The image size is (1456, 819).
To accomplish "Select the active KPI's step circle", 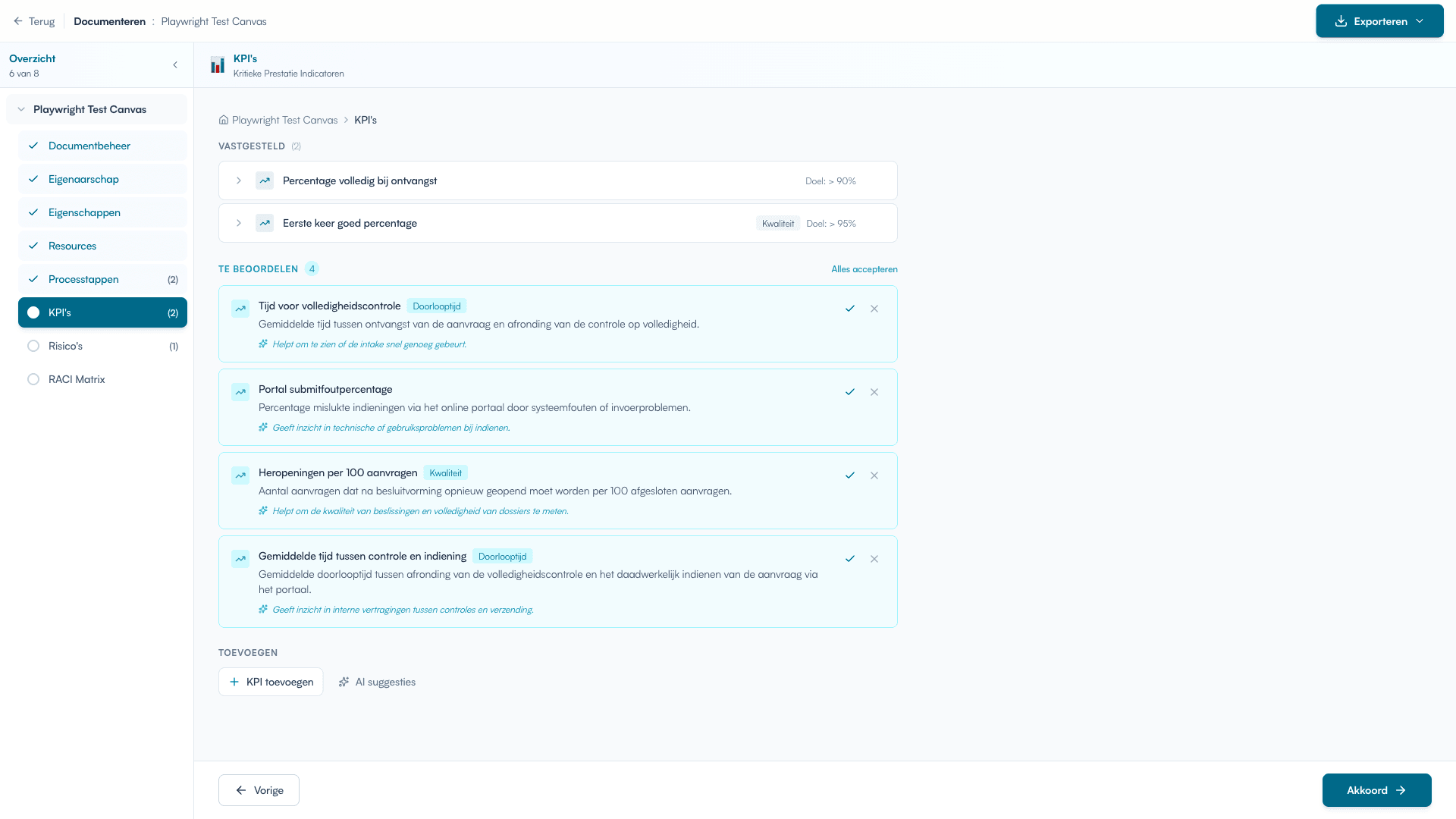I will coord(33,312).
